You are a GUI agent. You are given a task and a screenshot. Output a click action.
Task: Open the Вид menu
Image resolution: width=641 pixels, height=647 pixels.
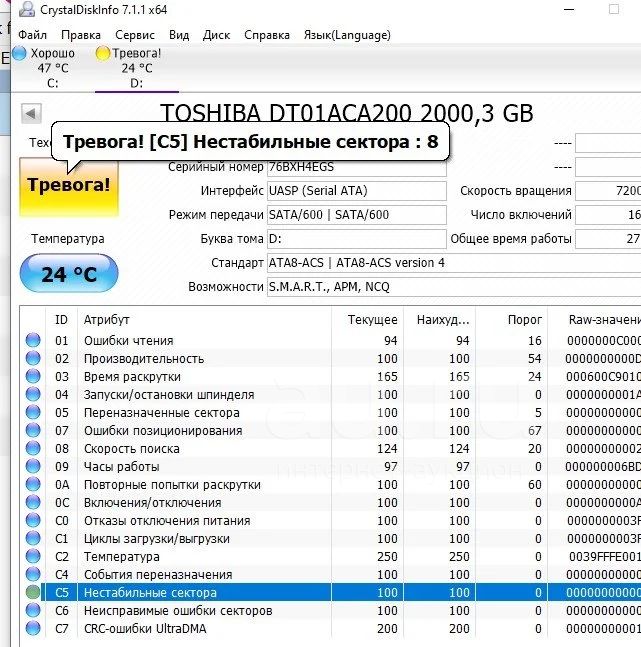pyautogui.click(x=179, y=35)
